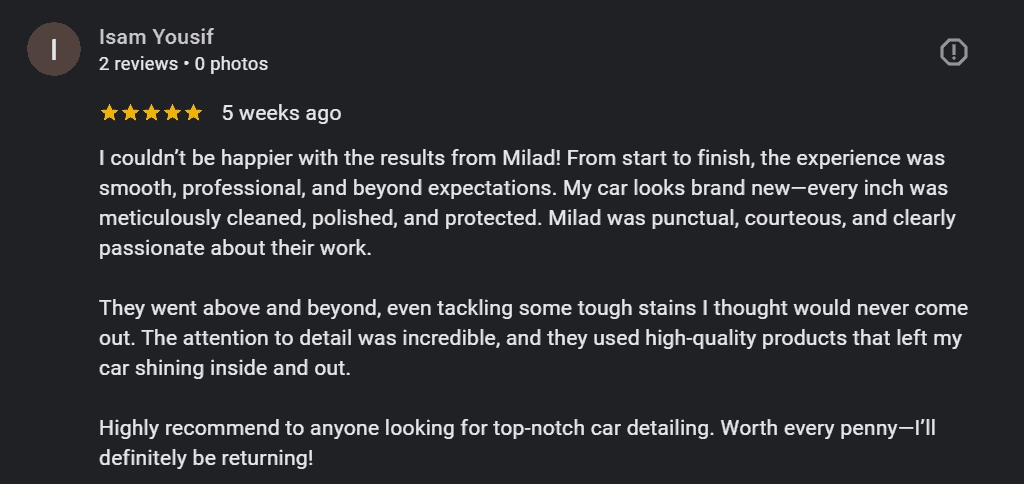Screen dimensions: 1024x484
Task: Click the line 'passionate about their work.'
Action: tap(235, 249)
